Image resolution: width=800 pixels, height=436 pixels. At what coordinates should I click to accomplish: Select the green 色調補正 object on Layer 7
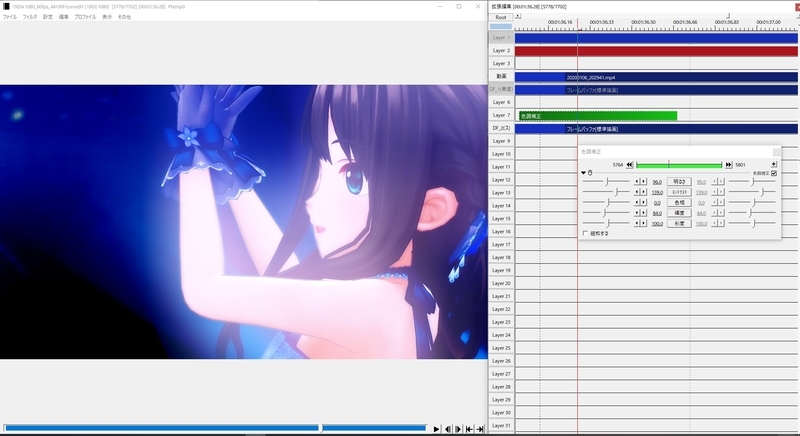pos(598,116)
